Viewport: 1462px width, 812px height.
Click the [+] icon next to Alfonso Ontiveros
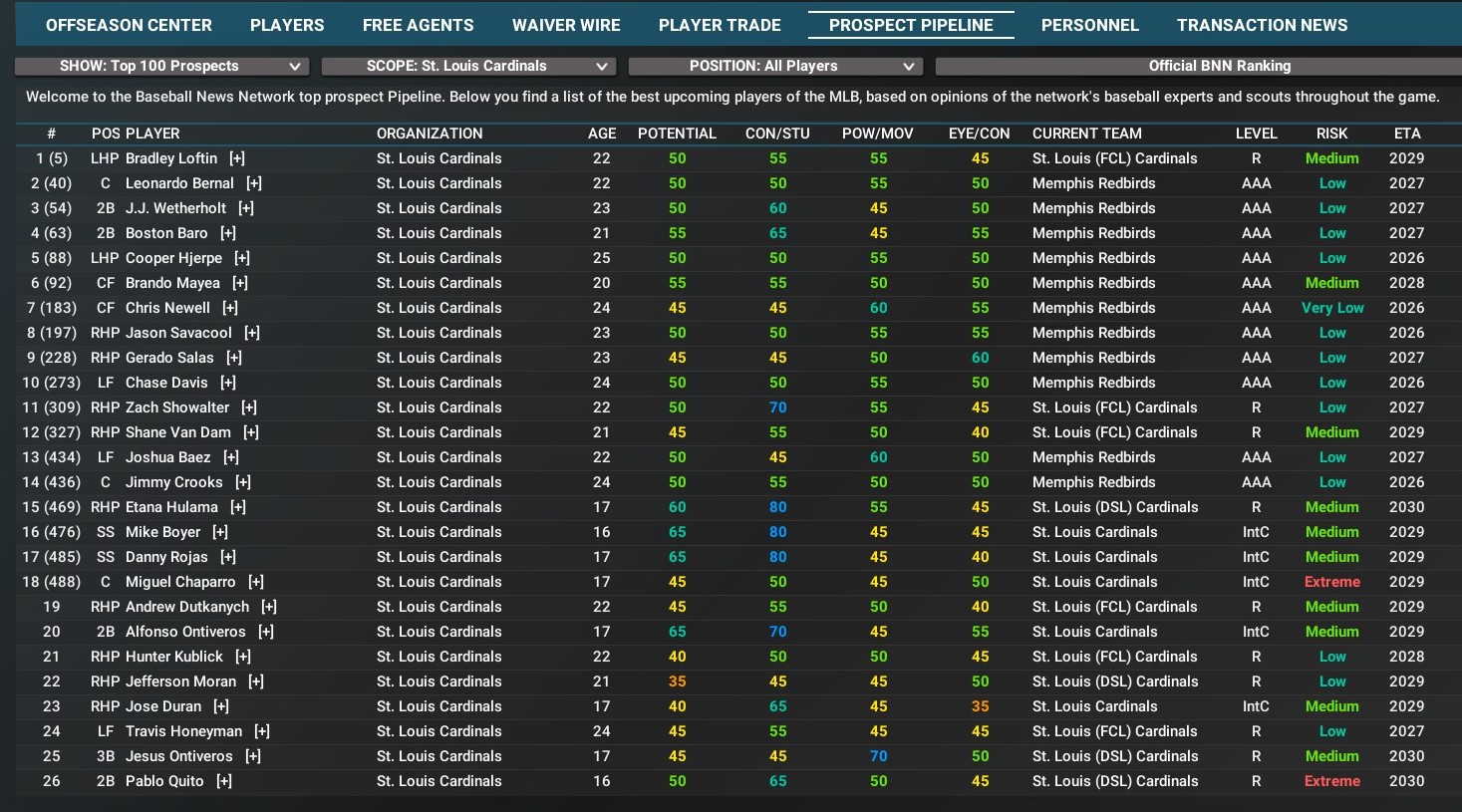(x=266, y=632)
